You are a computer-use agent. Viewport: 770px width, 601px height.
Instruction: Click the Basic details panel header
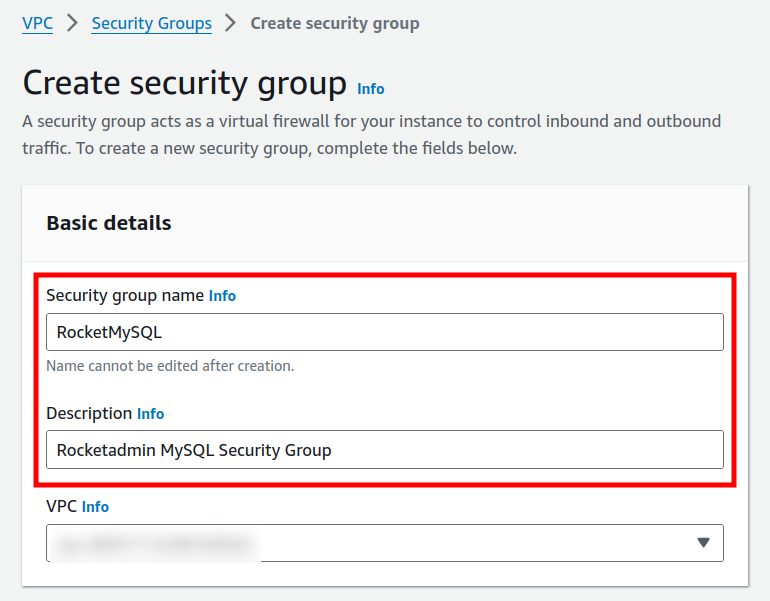coord(109,223)
